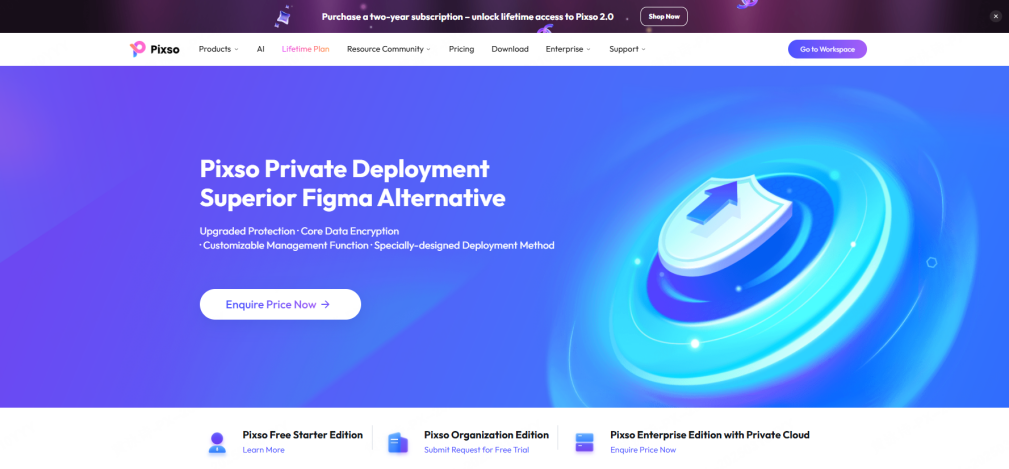The width and height of the screenshot is (1009, 469).
Task: Click the Pixso Organization Edition title
Action: pos(486,435)
